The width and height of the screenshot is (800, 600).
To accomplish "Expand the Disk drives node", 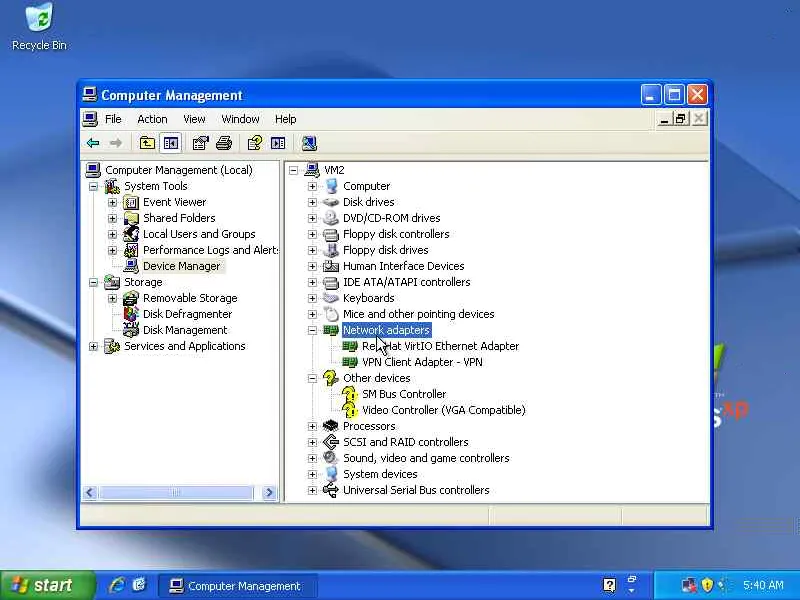I will tap(312, 203).
